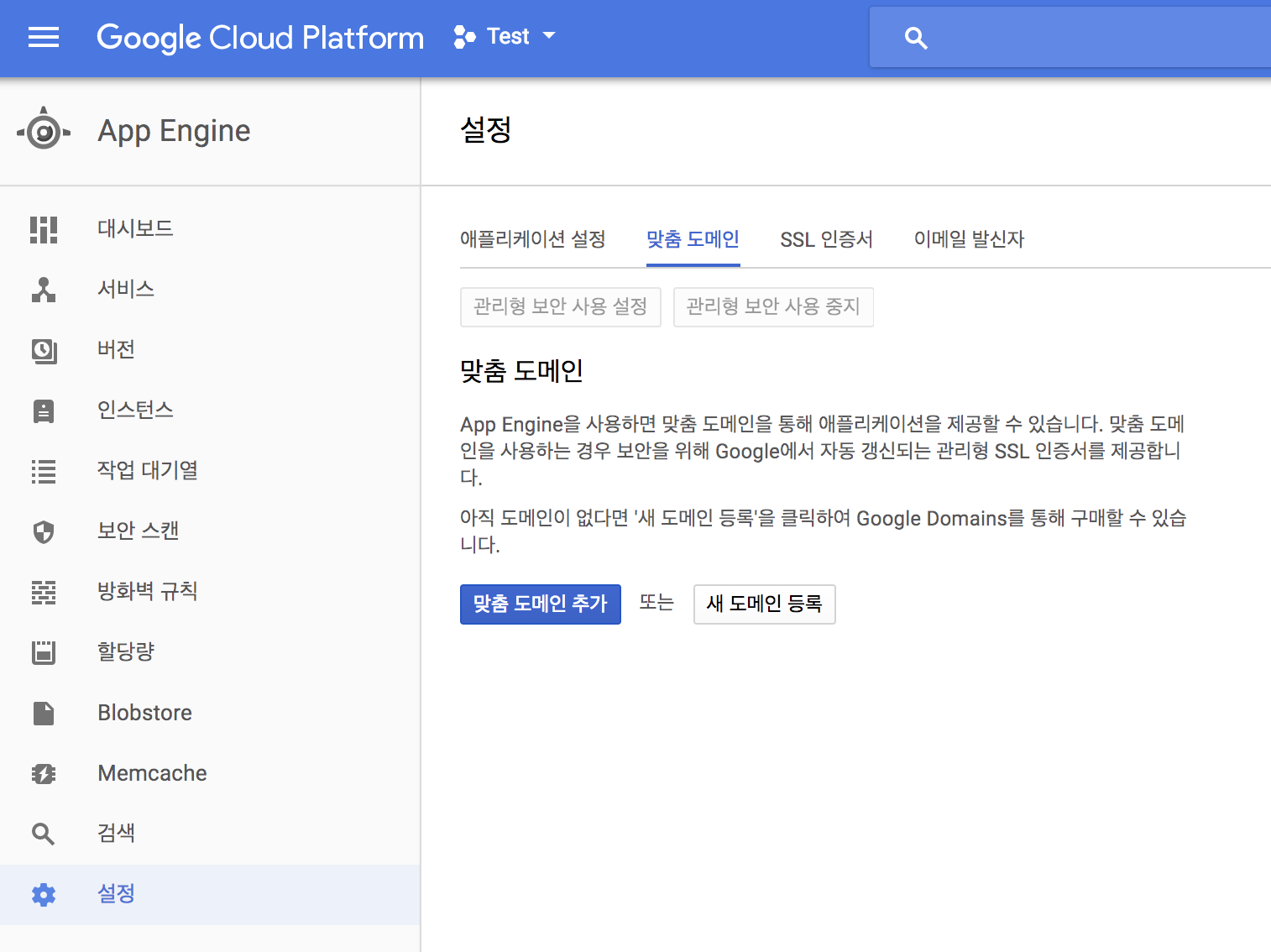Switch to the SSL 인증서 tab

pyautogui.click(x=827, y=239)
